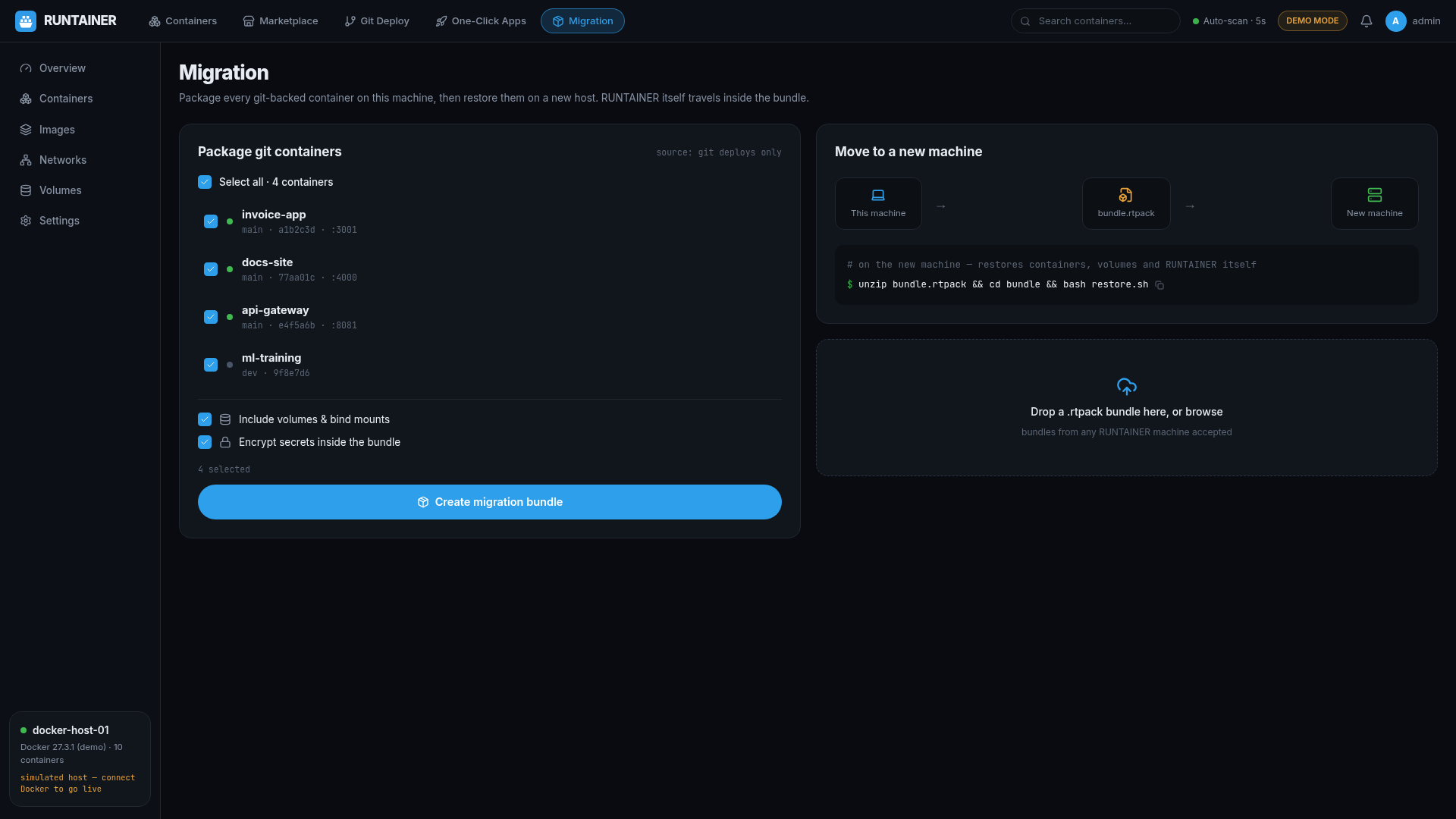
Task: Click the Overview gauge icon in sidebar
Action: (26, 68)
